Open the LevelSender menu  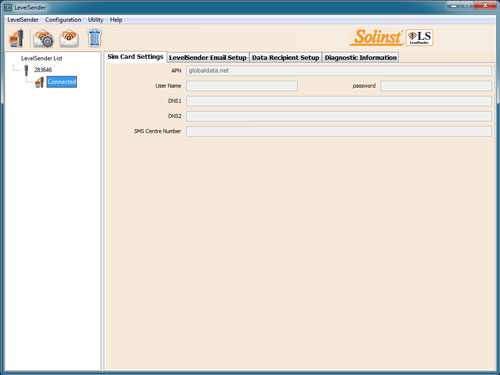click(x=23, y=20)
